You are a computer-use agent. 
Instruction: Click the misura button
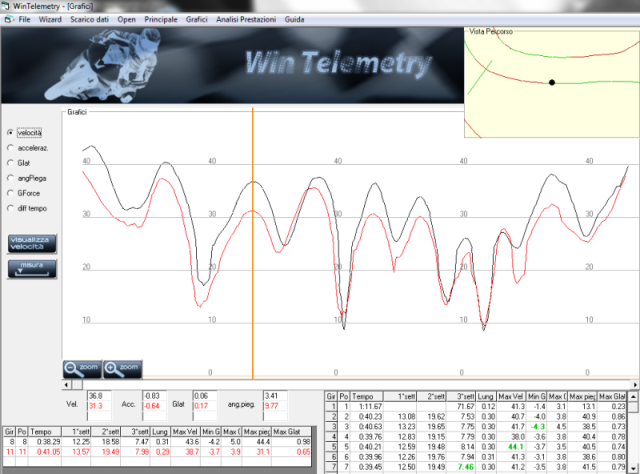(32, 269)
